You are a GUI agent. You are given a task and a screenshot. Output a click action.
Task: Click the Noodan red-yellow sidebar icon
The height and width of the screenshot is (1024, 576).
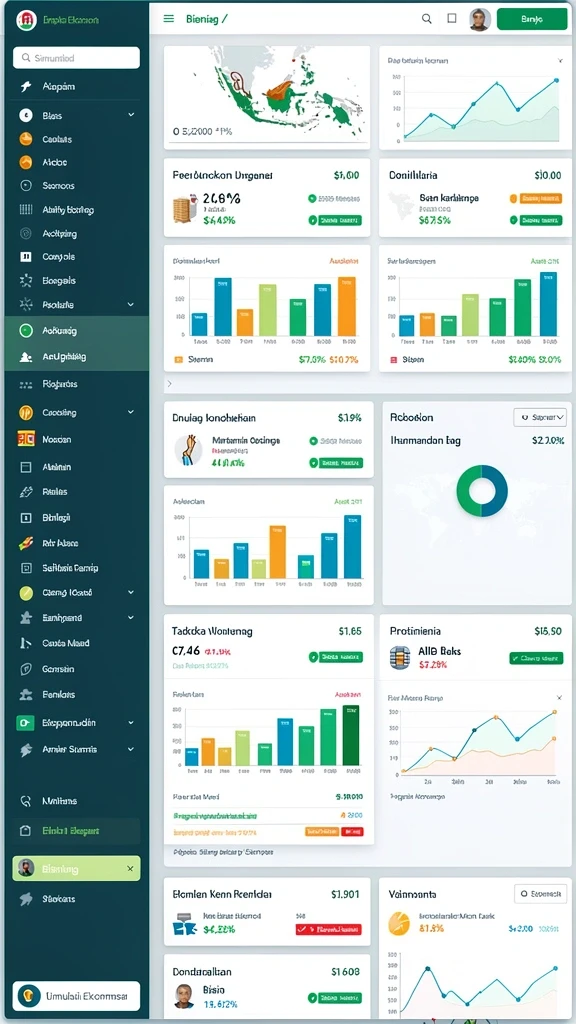coord(26,440)
